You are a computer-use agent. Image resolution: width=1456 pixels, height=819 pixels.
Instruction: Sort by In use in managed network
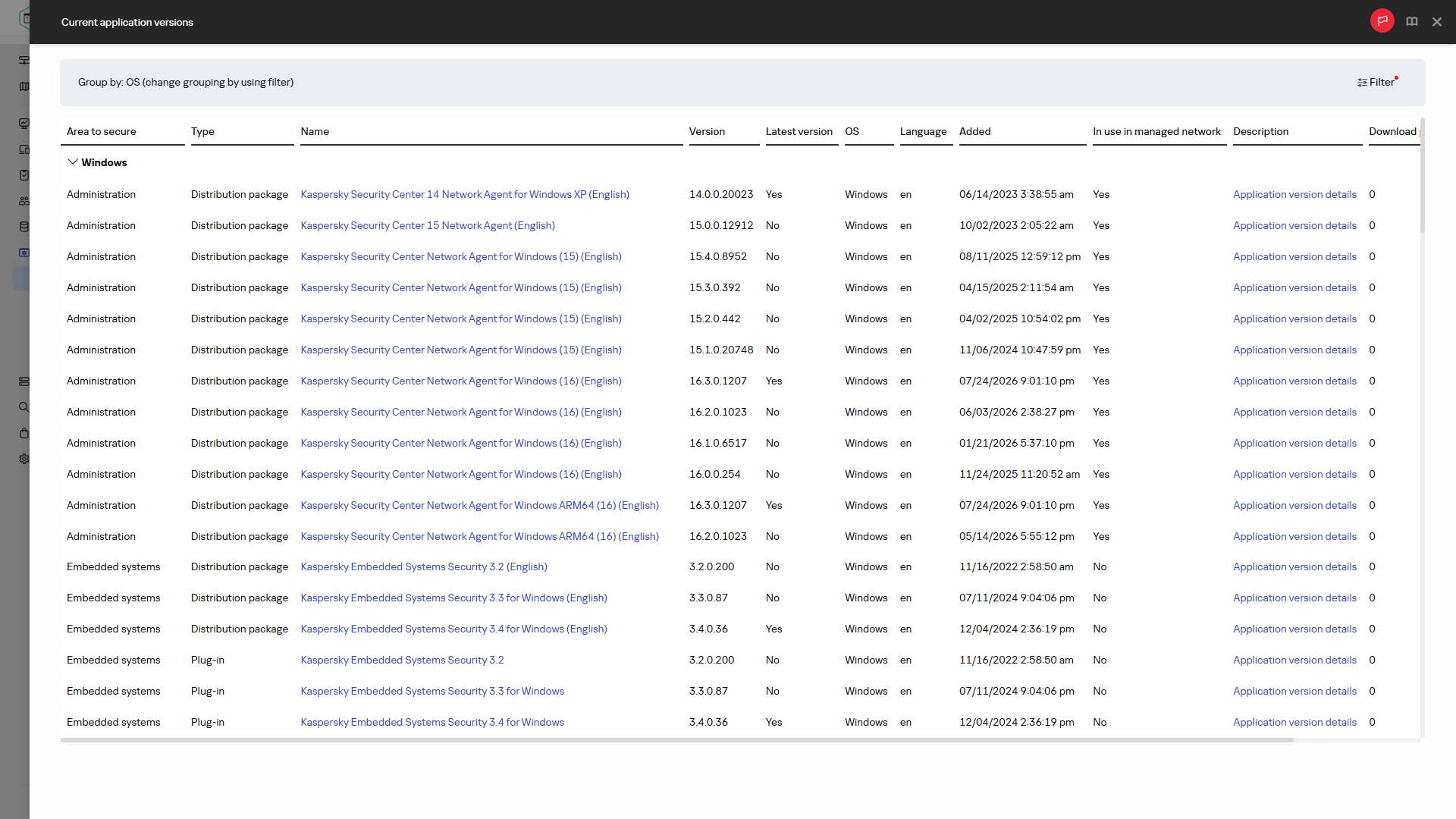pyautogui.click(x=1156, y=131)
